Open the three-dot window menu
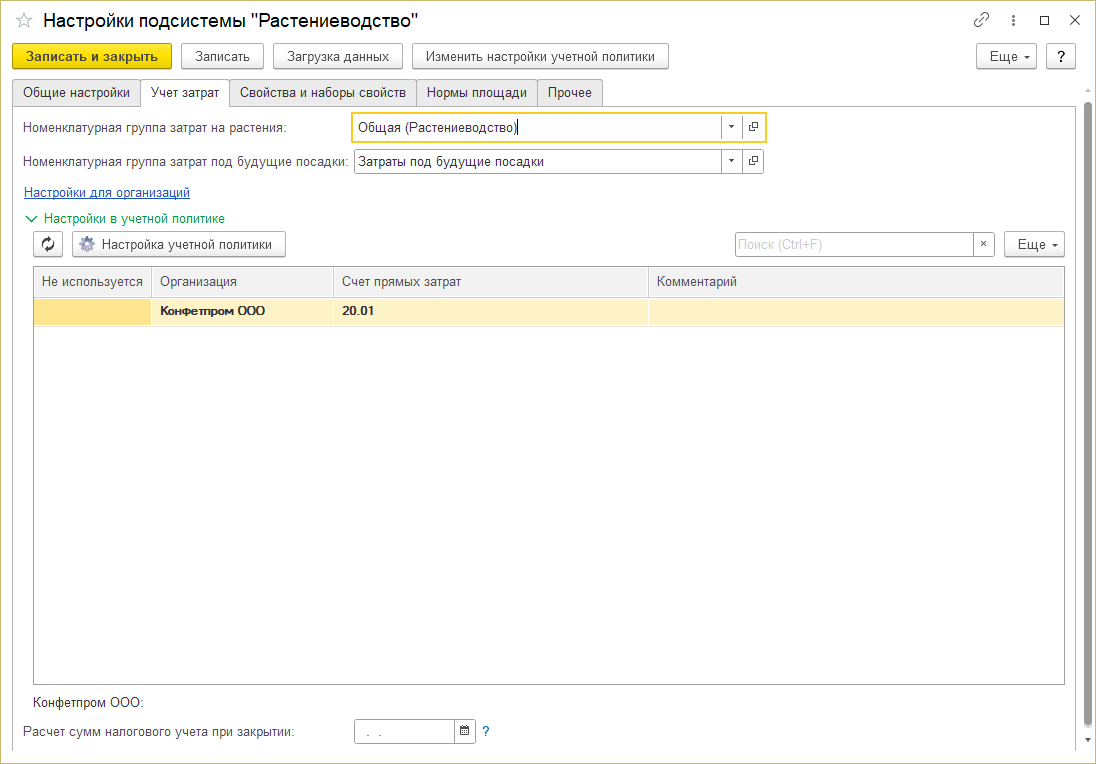 click(x=1013, y=20)
